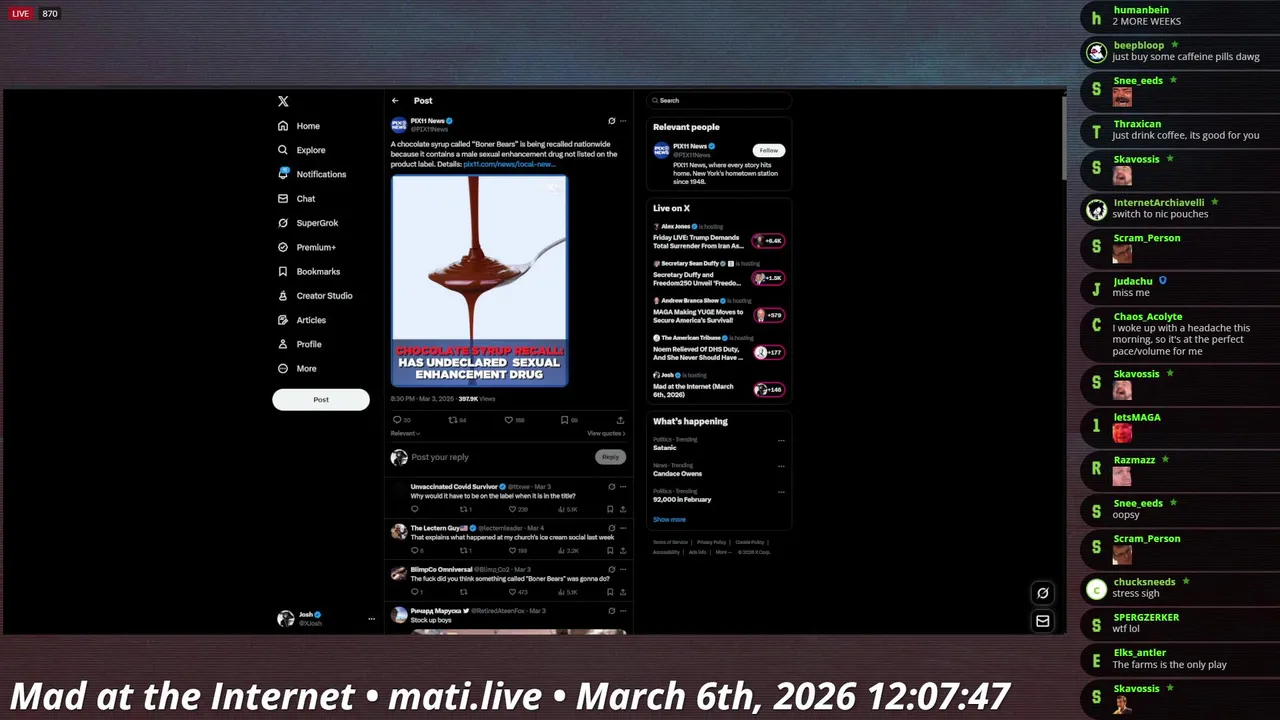Open the Chat envelope icon

[283, 198]
